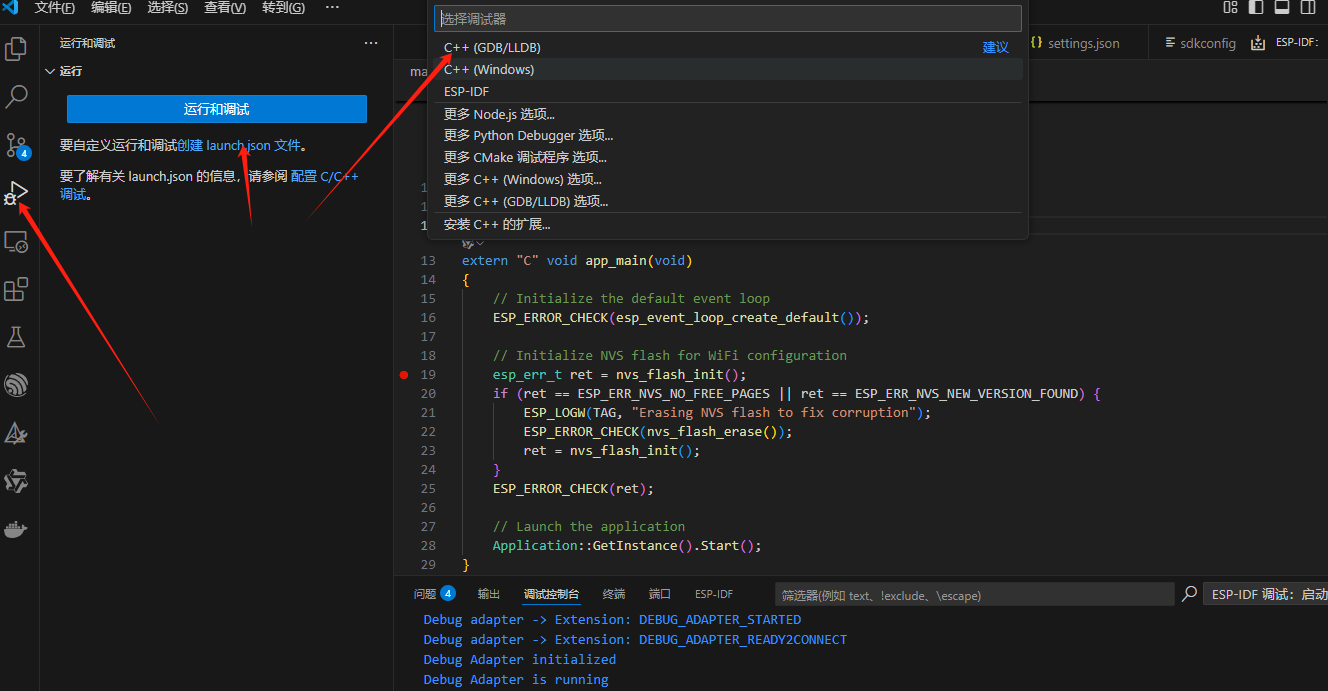
Task: Toggle the breakpoint dot on line 19
Action: click(x=404, y=375)
